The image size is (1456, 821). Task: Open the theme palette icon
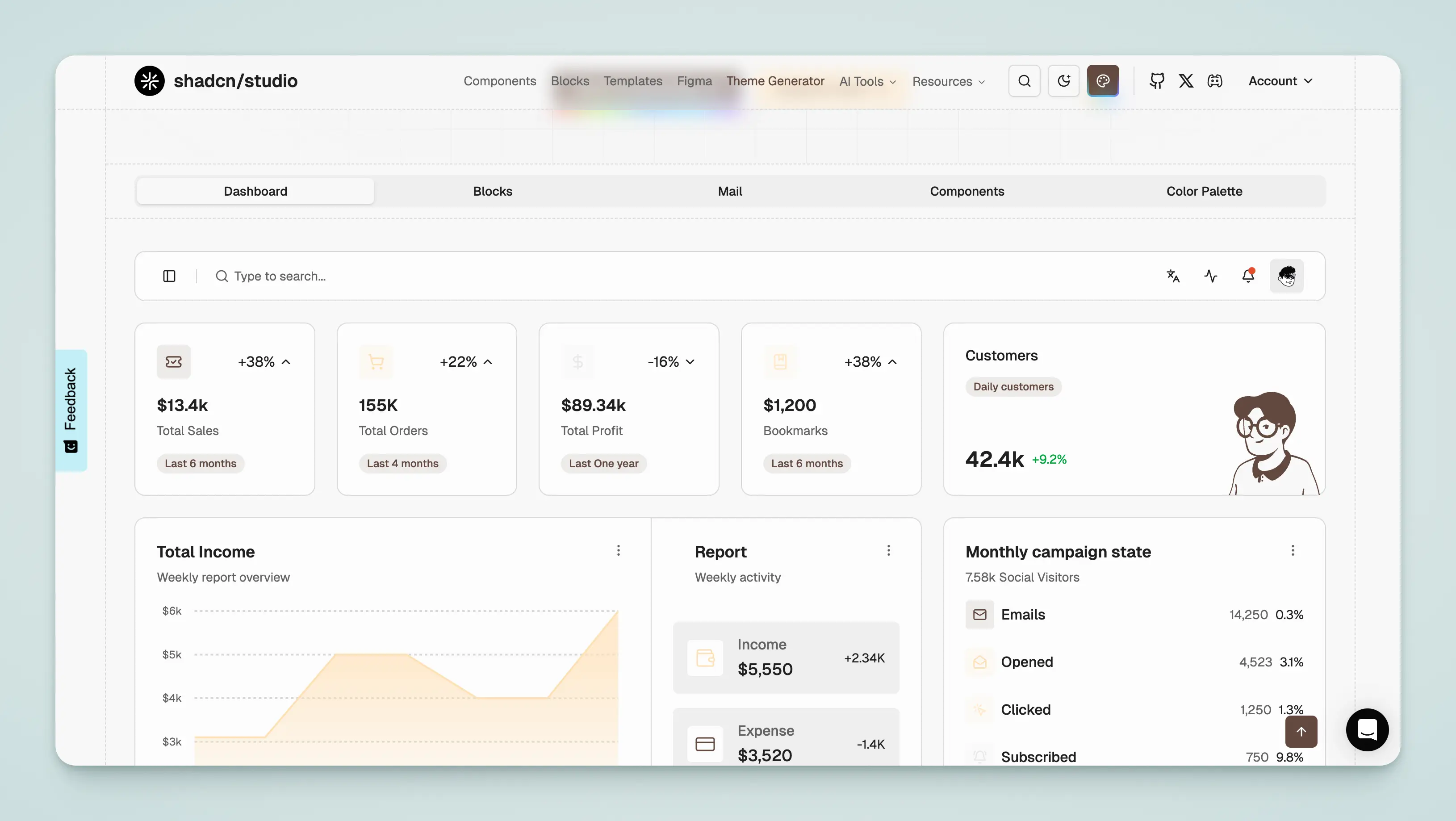pos(1103,81)
